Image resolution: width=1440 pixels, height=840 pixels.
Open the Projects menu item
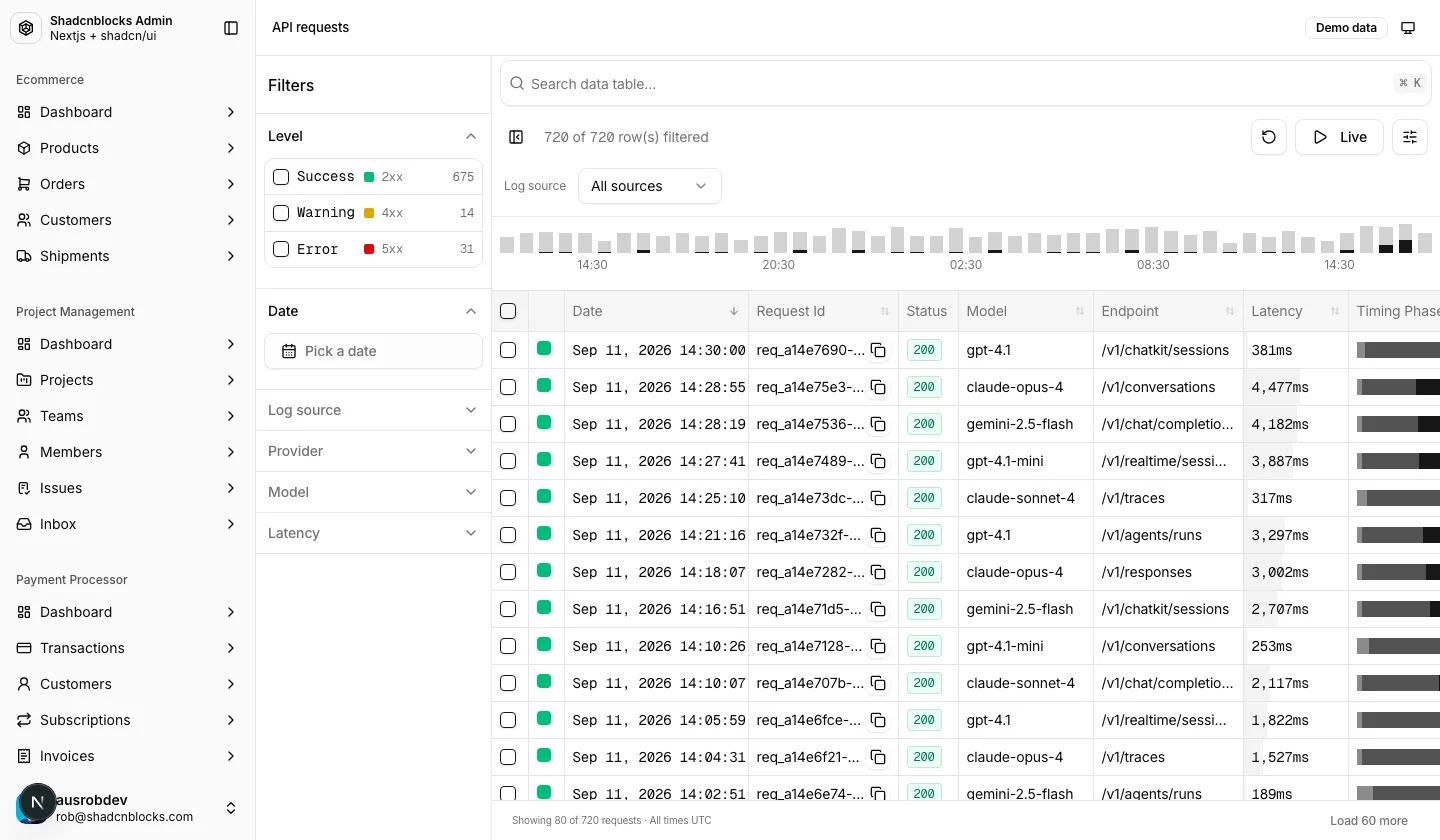point(128,380)
